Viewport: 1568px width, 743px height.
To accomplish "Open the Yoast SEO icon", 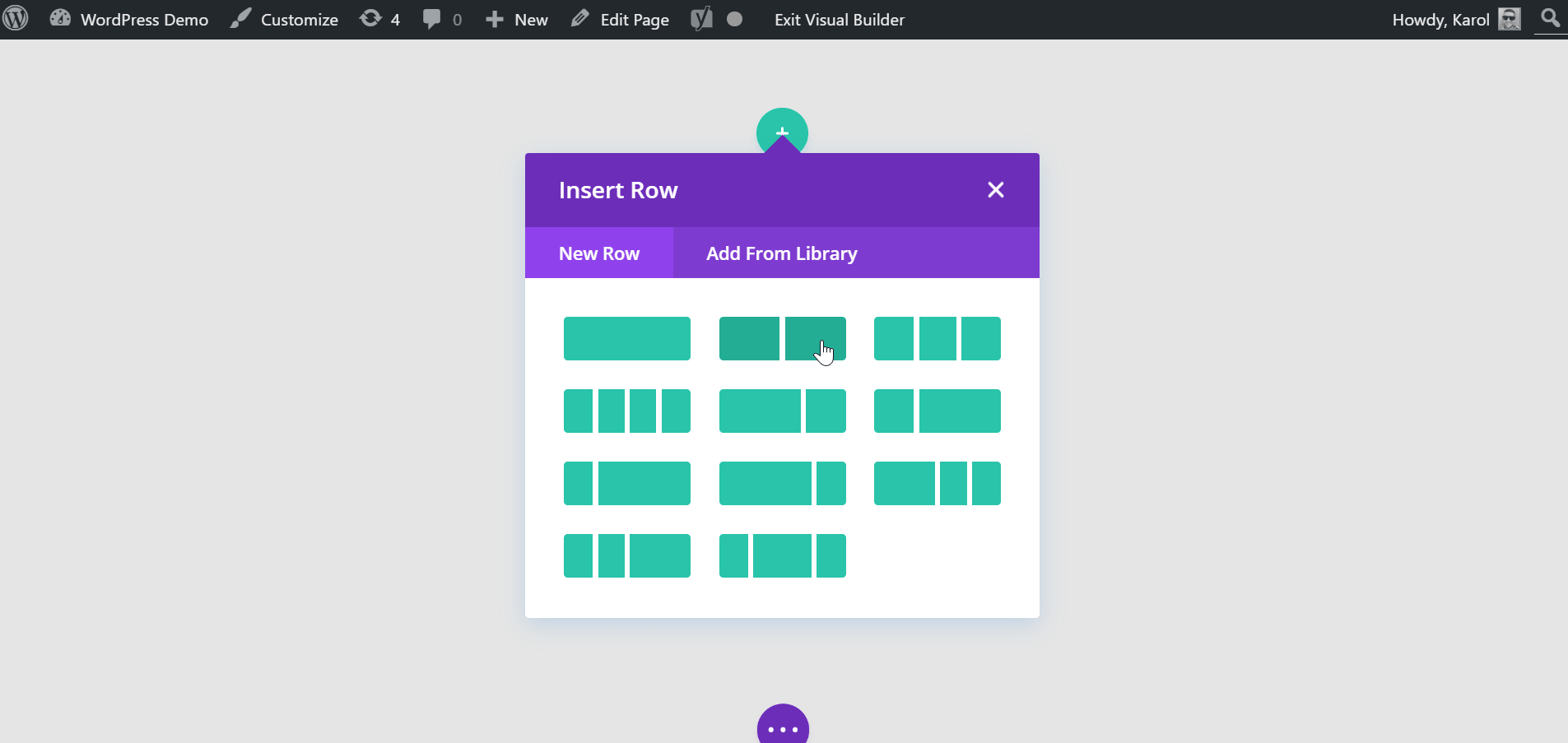I will pyautogui.click(x=702, y=20).
